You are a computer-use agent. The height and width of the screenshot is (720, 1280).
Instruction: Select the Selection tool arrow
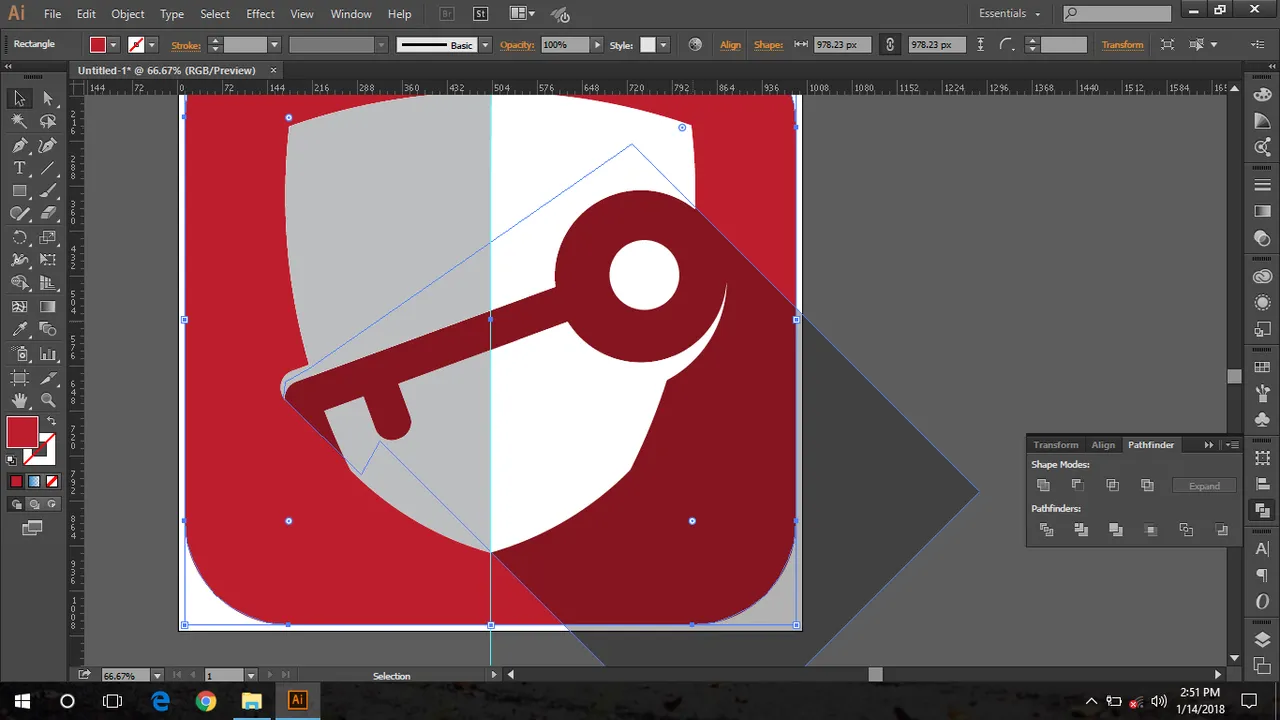(19, 98)
